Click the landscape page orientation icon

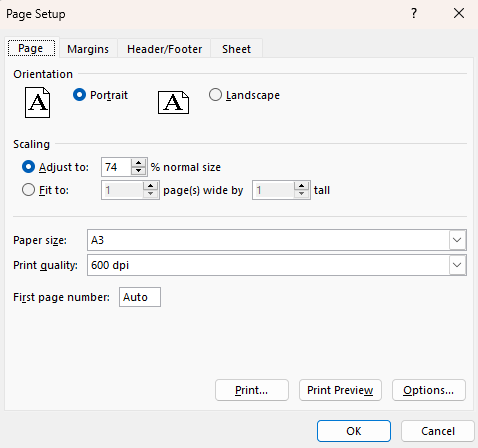pyautogui.click(x=173, y=102)
